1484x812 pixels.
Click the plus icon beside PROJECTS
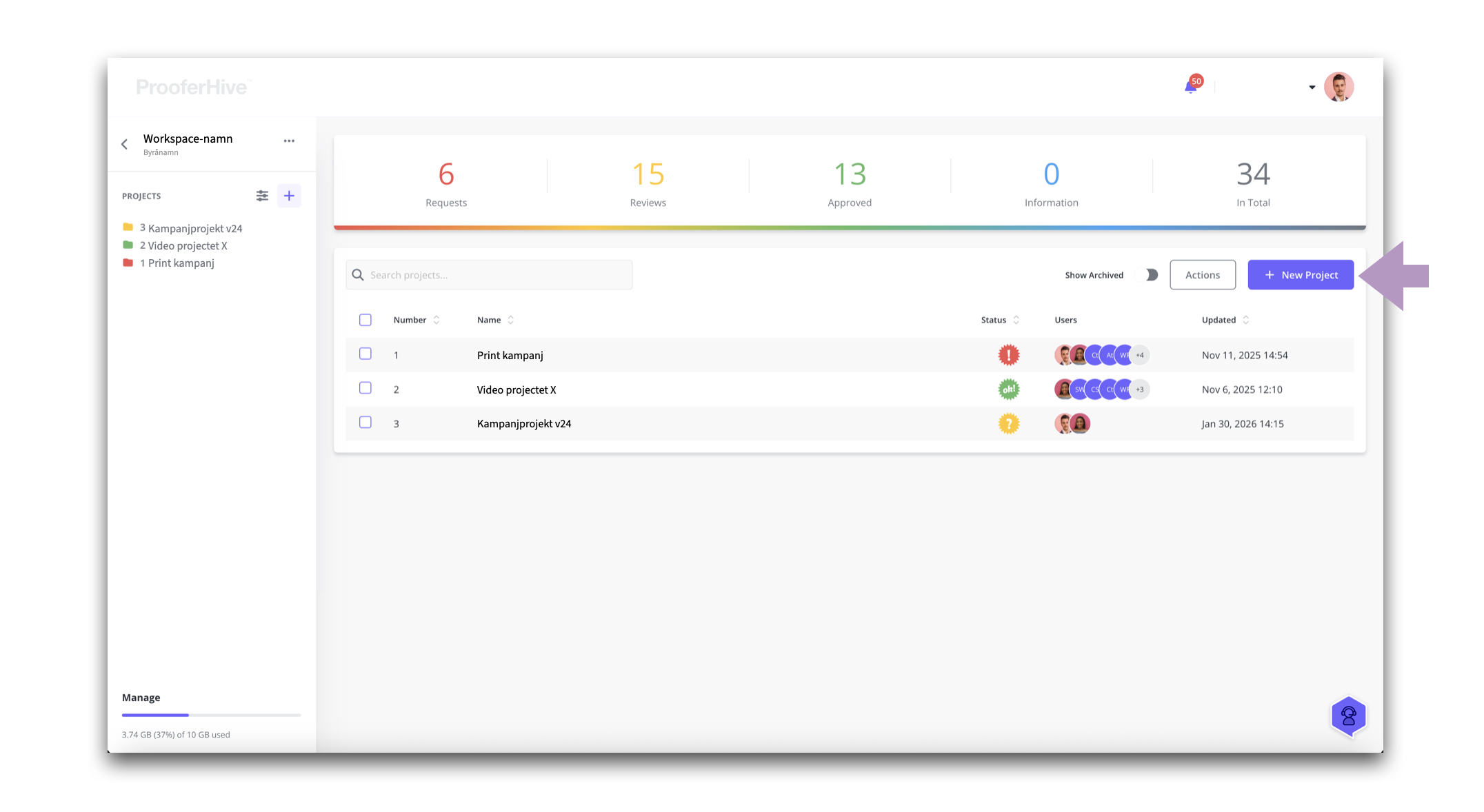pos(289,196)
